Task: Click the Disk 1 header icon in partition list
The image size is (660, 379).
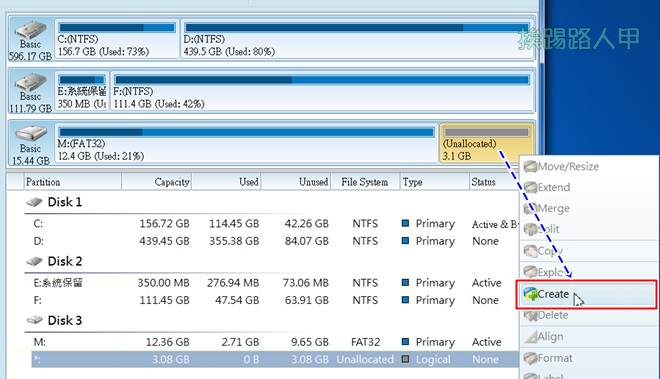Action: [x=35, y=202]
